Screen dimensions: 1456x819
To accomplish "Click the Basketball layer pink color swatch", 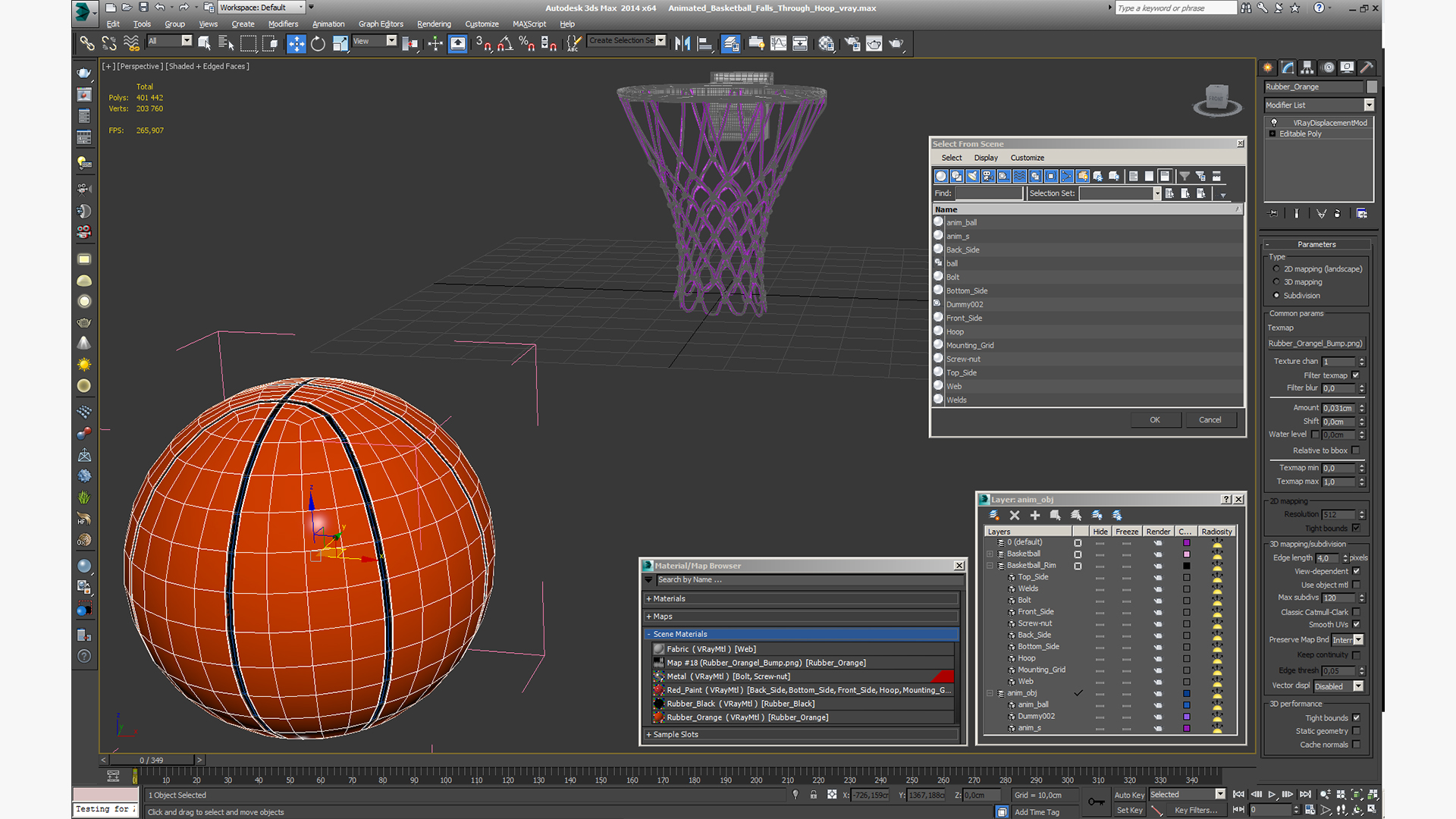I will [x=1187, y=554].
